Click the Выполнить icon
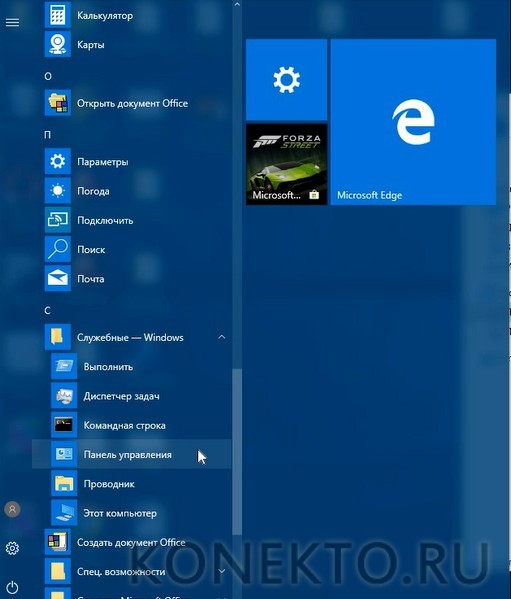This screenshot has width=511, height=599. [64, 366]
